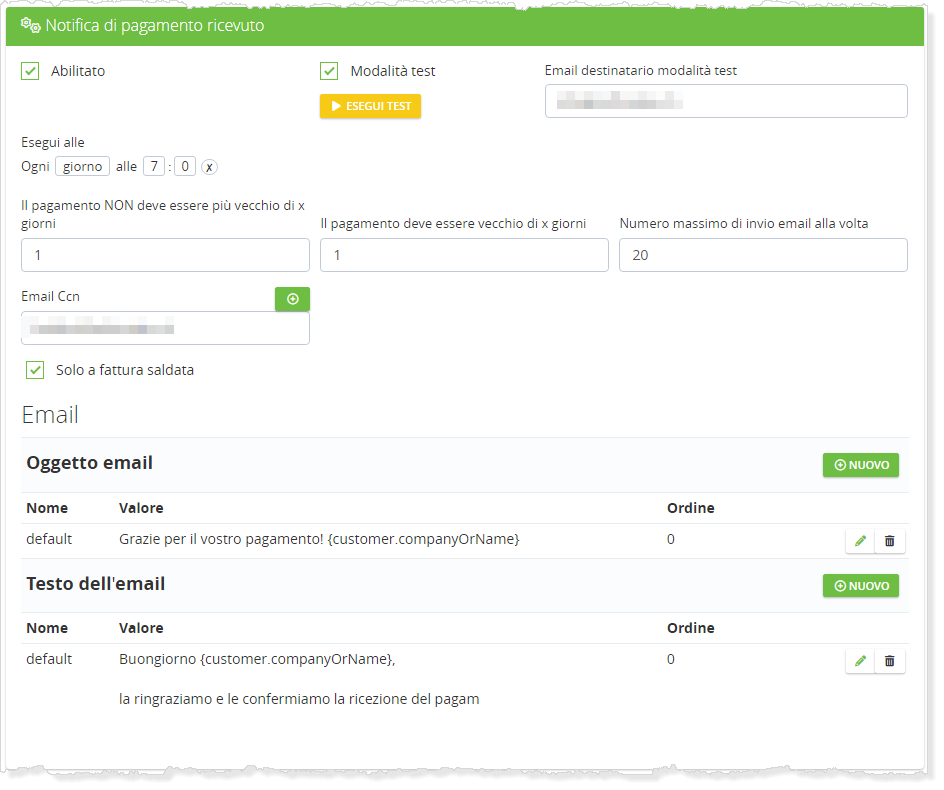Screen dimensions: 944x790
Task: Select the pagamento NON più vecchio field
Action: pyautogui.click(x=165, y=255)
